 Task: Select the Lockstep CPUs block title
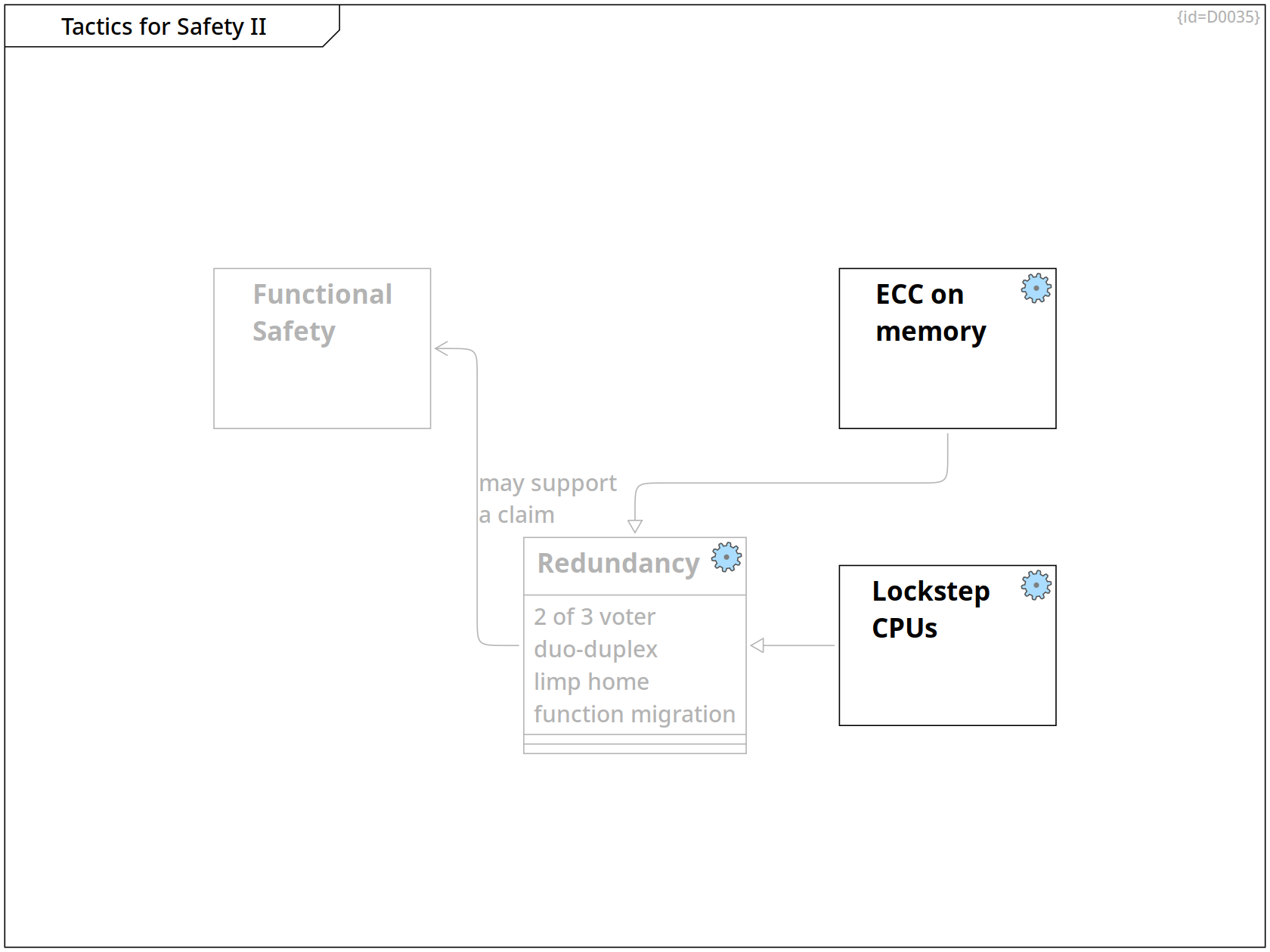[930, 610]
